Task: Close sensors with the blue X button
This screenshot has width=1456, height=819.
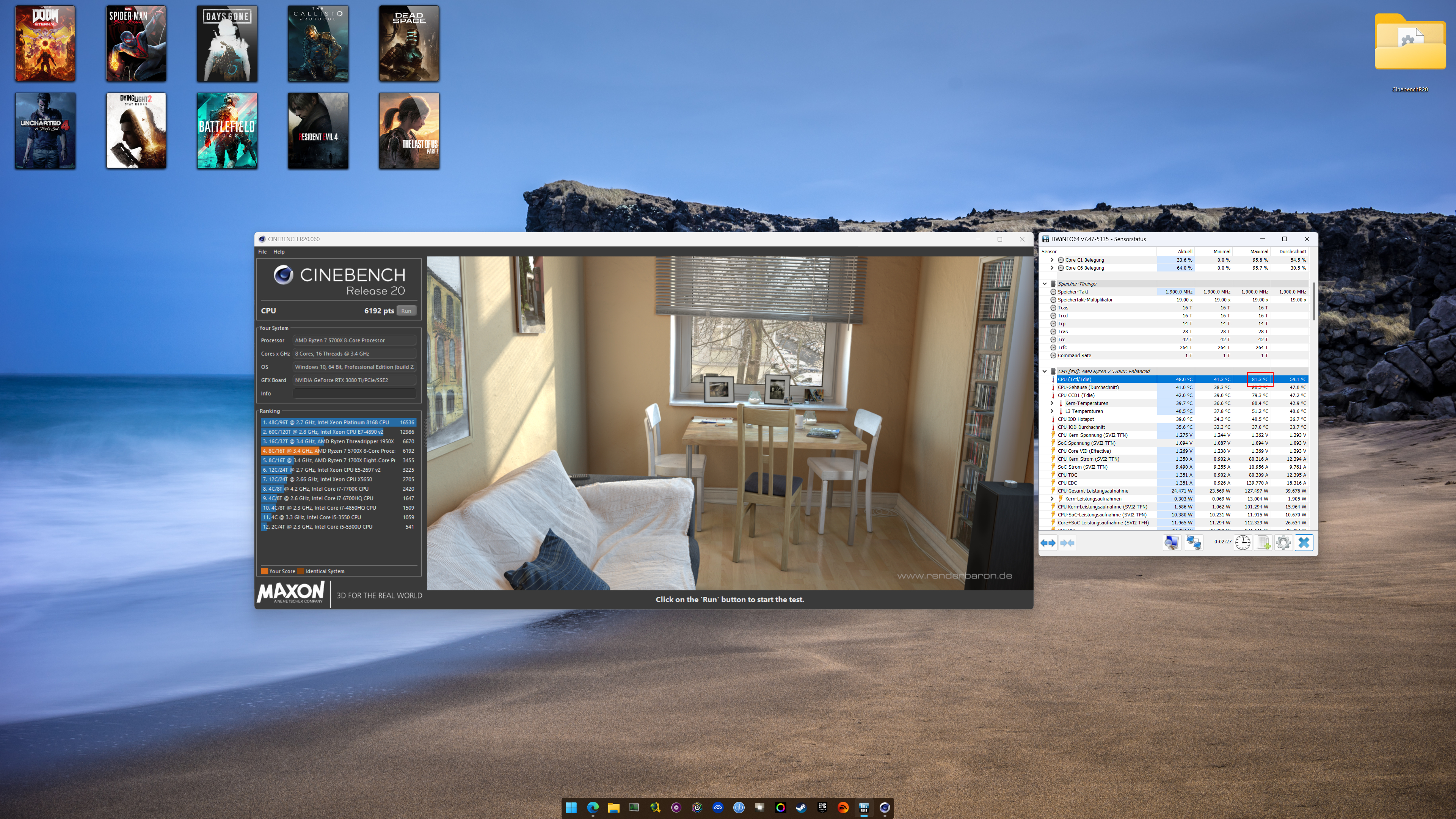Action: pyautogui.click(x=1304, y=543)
